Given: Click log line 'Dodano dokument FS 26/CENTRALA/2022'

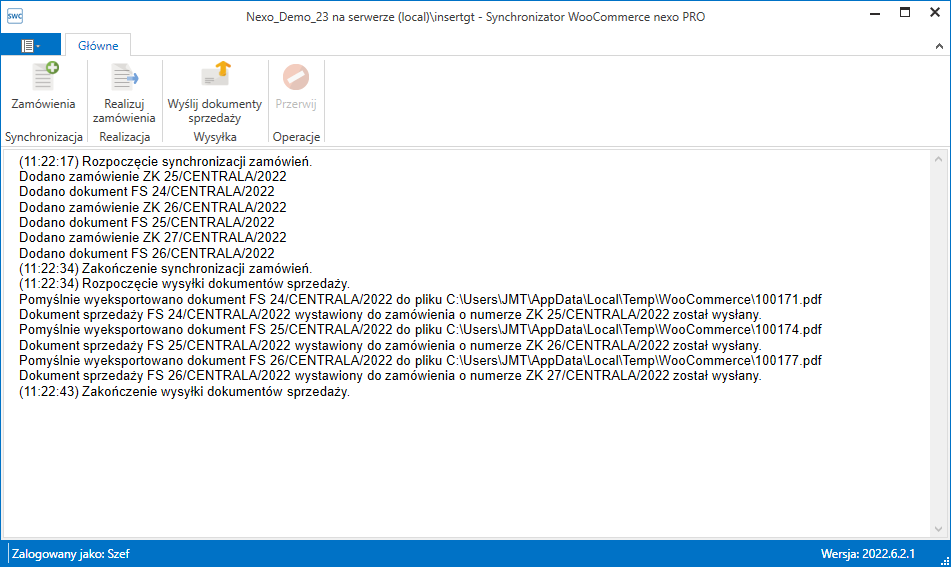Looking at the screenshot, I should 147,253.
